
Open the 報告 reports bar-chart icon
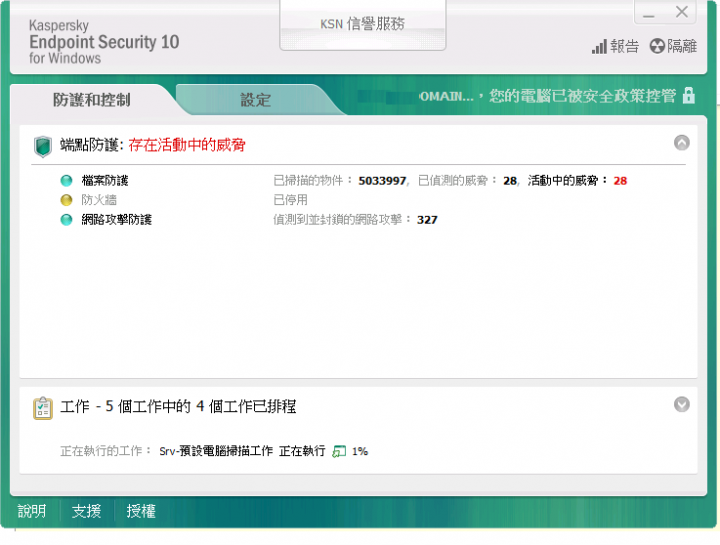click(x=599, y=46)
